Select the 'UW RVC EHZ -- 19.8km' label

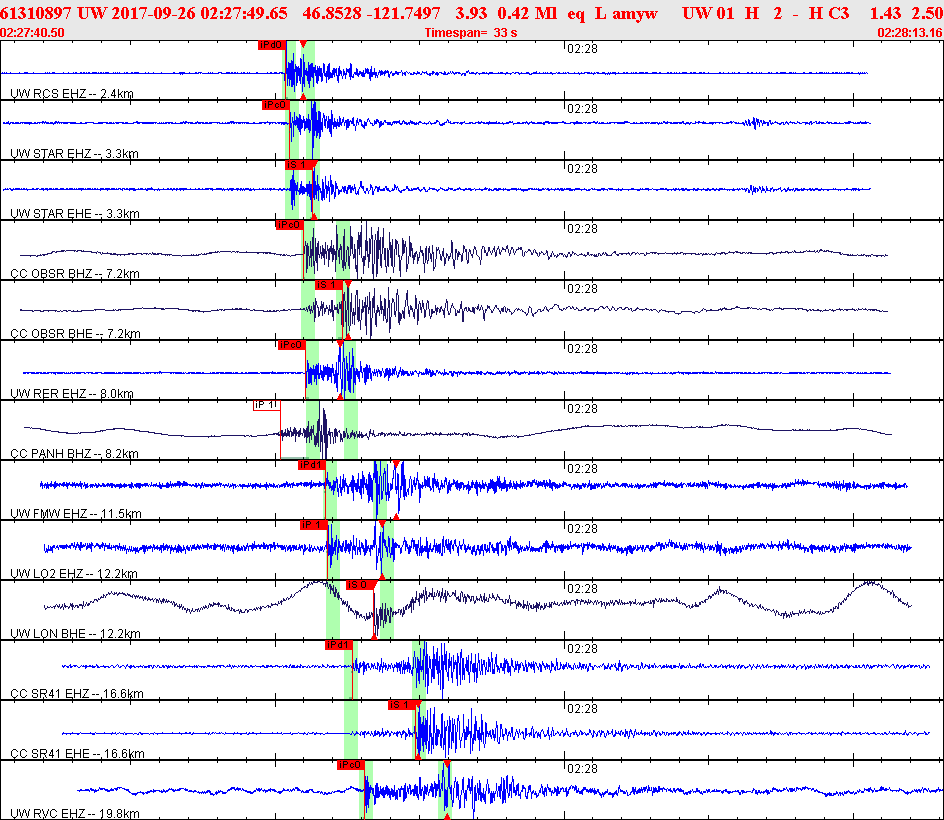[x=75, y=813]
